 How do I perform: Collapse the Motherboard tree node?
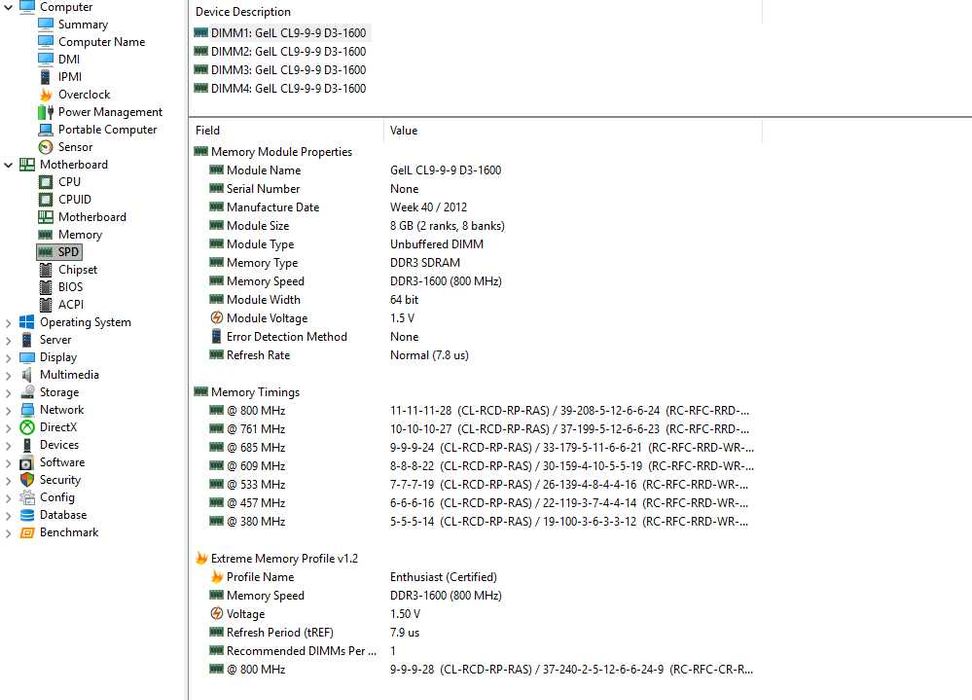8,165
